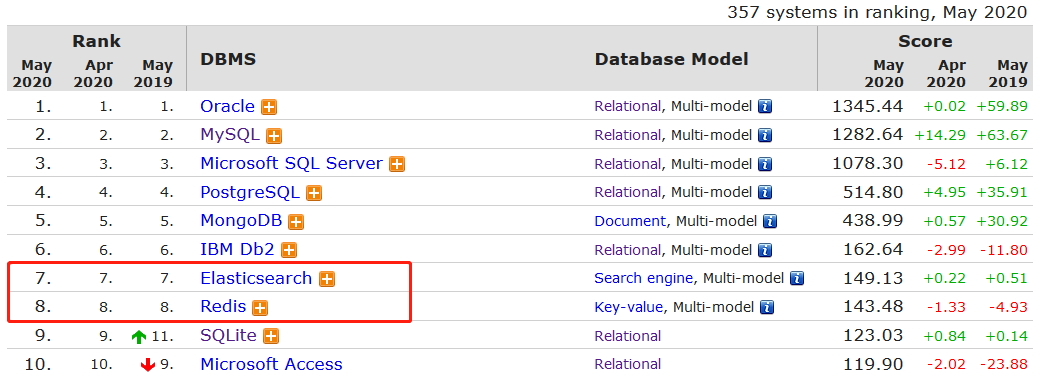Click +59.89 yearly change for Oracle
Screen dimensions: 1041x379
click(1002, 107)
